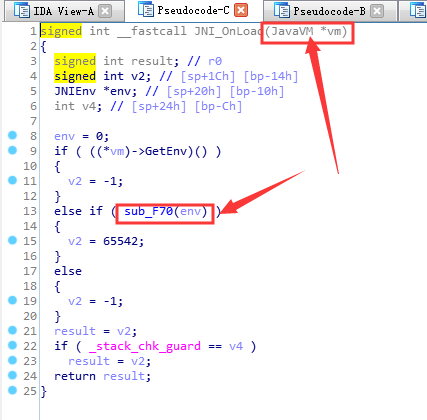Click the Pseudocode-B document icon
427x420 pixels.
pos(282,11)
